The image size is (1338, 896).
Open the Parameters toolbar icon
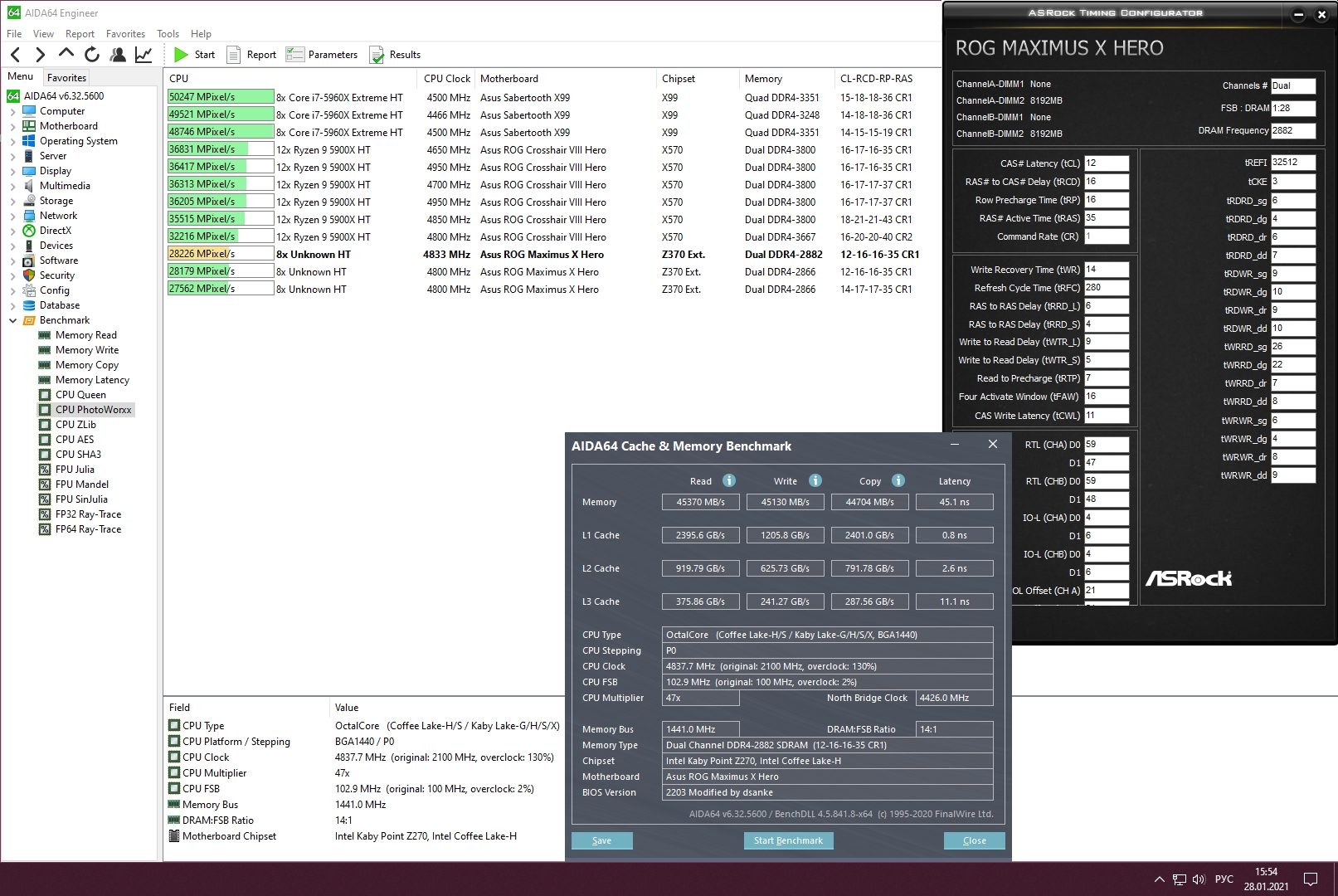click(294, 55)
